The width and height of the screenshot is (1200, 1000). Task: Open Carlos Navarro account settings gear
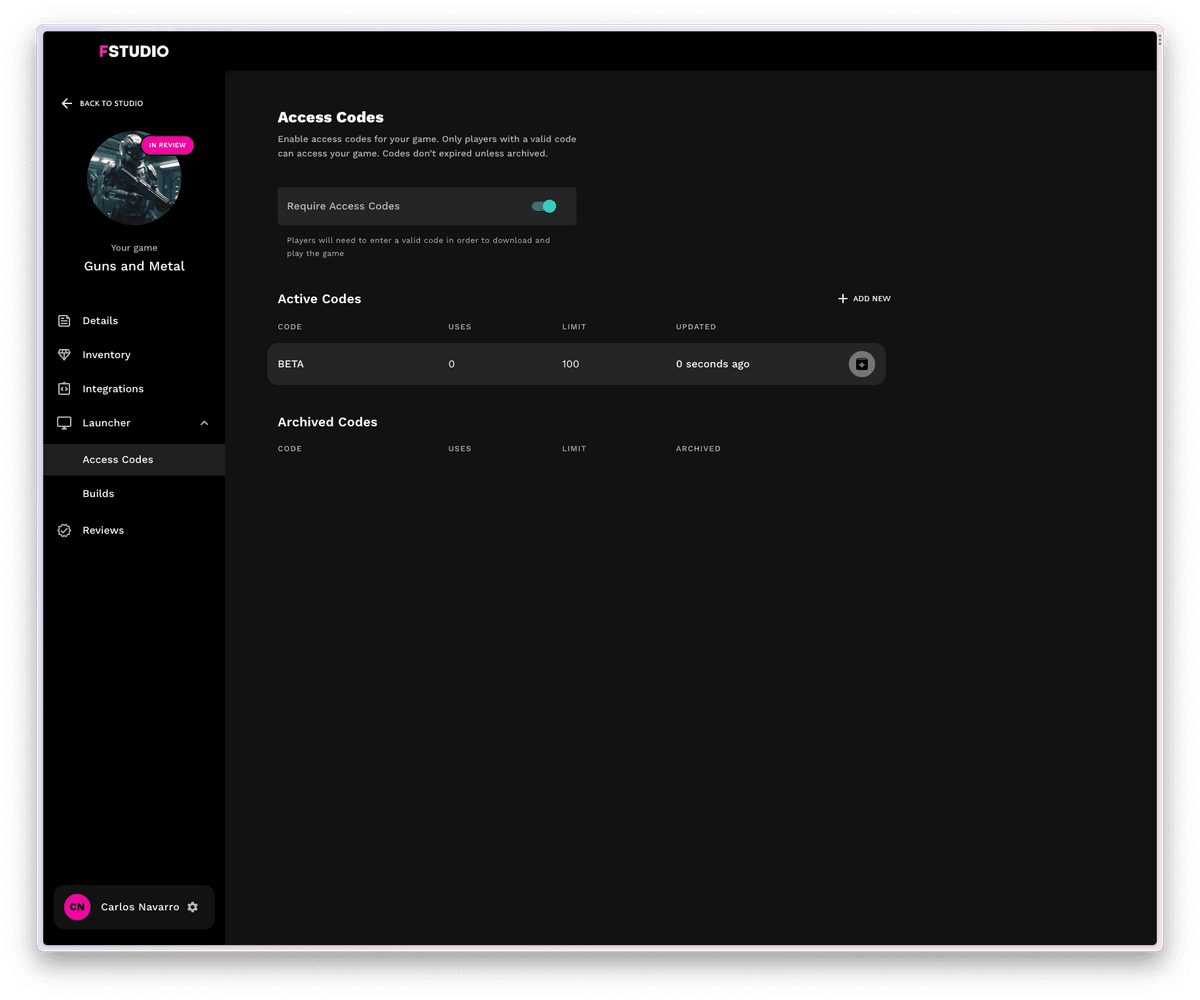pos(193,907)
